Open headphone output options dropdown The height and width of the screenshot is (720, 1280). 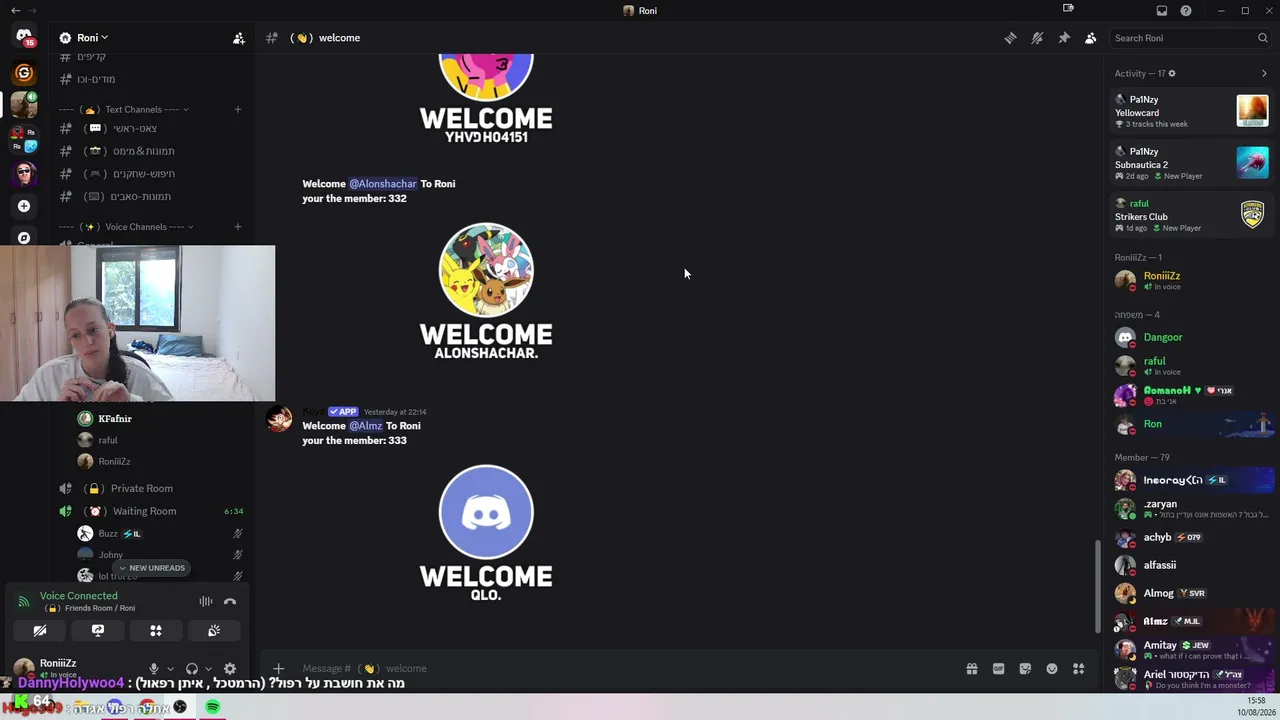click(208, 669)
